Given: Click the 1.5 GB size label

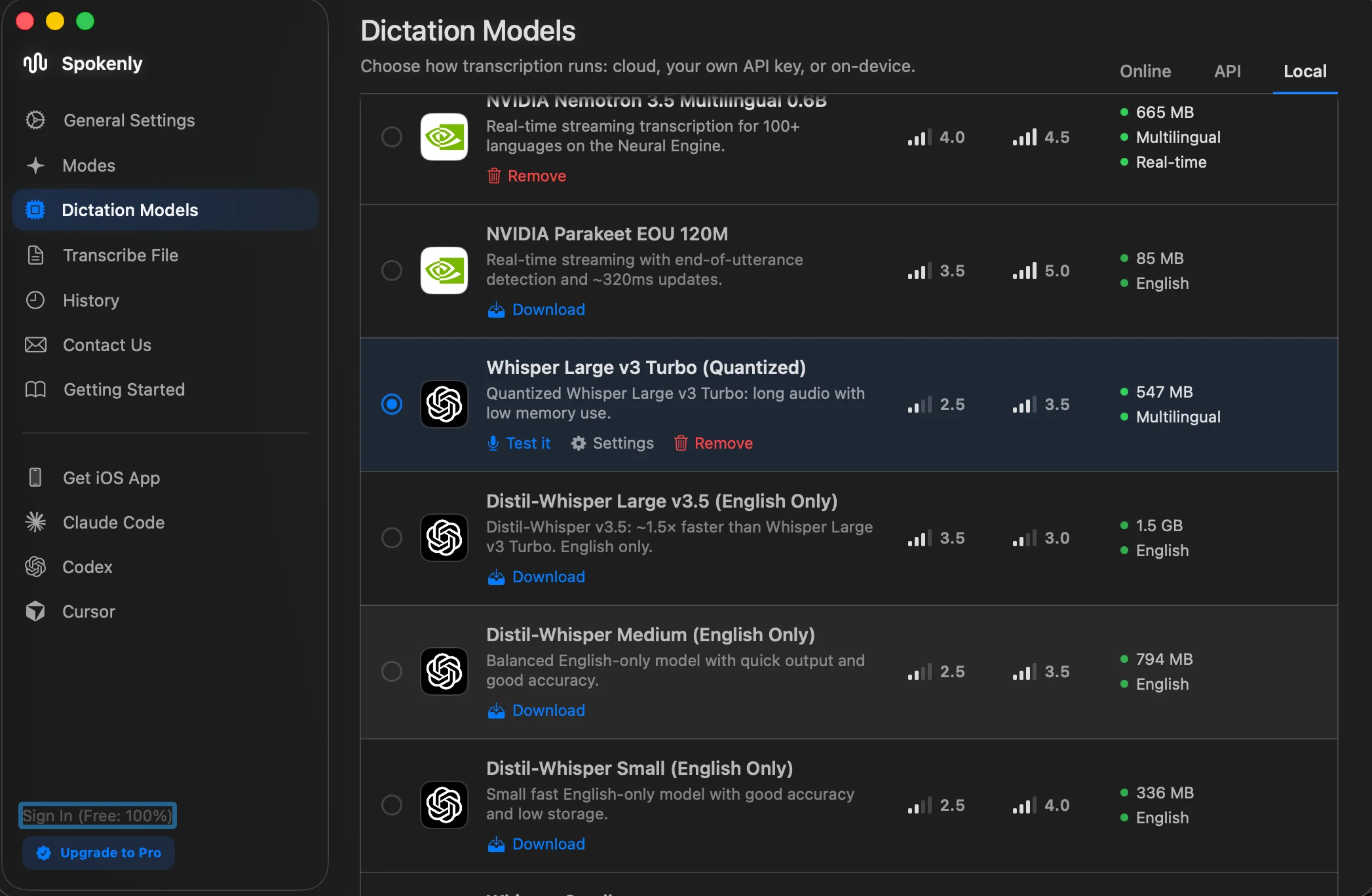Looking at the screenshot, I should (1159, 525).
